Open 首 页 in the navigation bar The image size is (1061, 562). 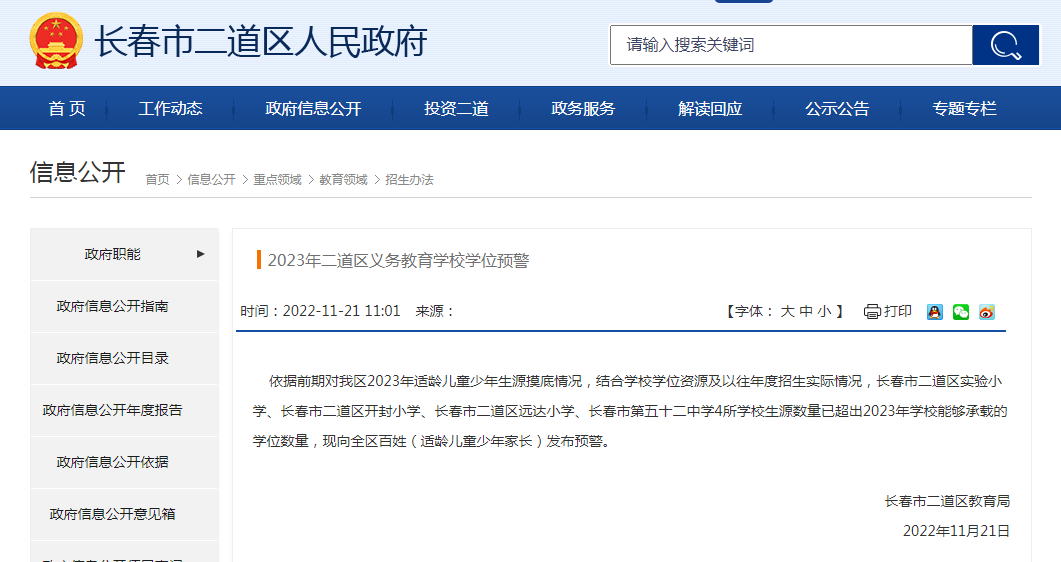coord(67,108)
